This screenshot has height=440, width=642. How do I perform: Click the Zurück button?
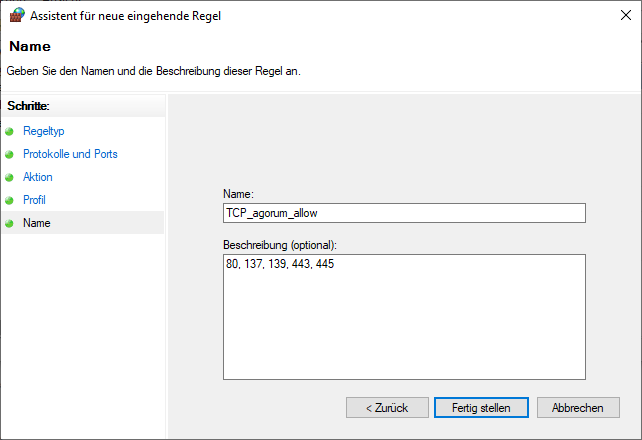pos(387,408)
